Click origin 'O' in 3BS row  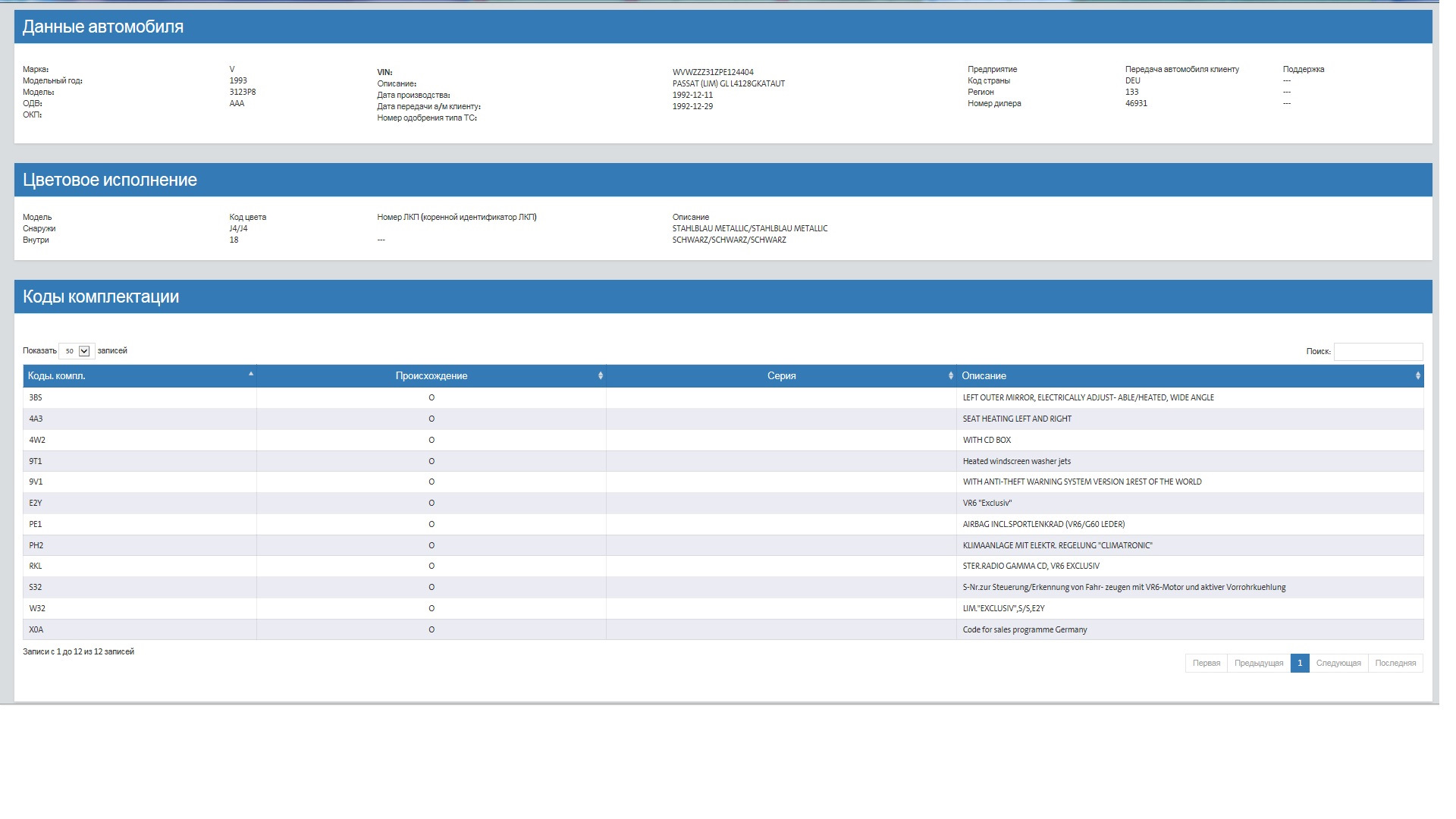pos(431,397)
